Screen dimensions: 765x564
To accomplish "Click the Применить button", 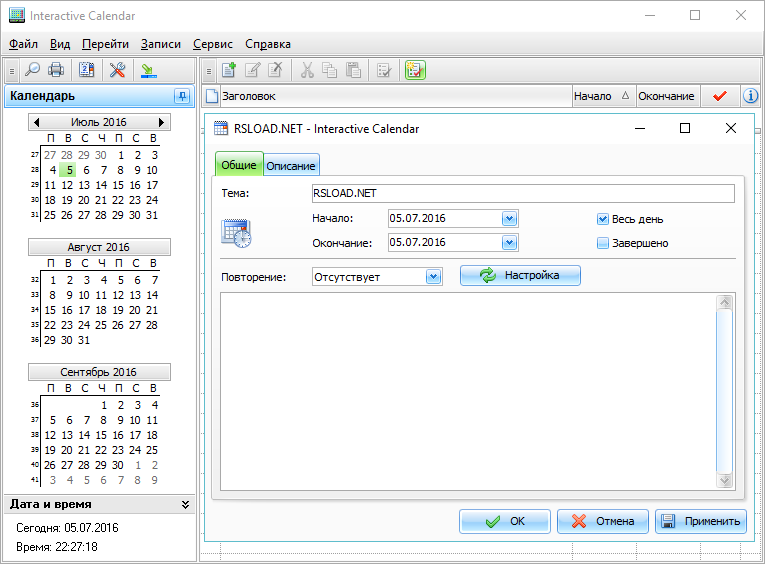I will point(701,521).
